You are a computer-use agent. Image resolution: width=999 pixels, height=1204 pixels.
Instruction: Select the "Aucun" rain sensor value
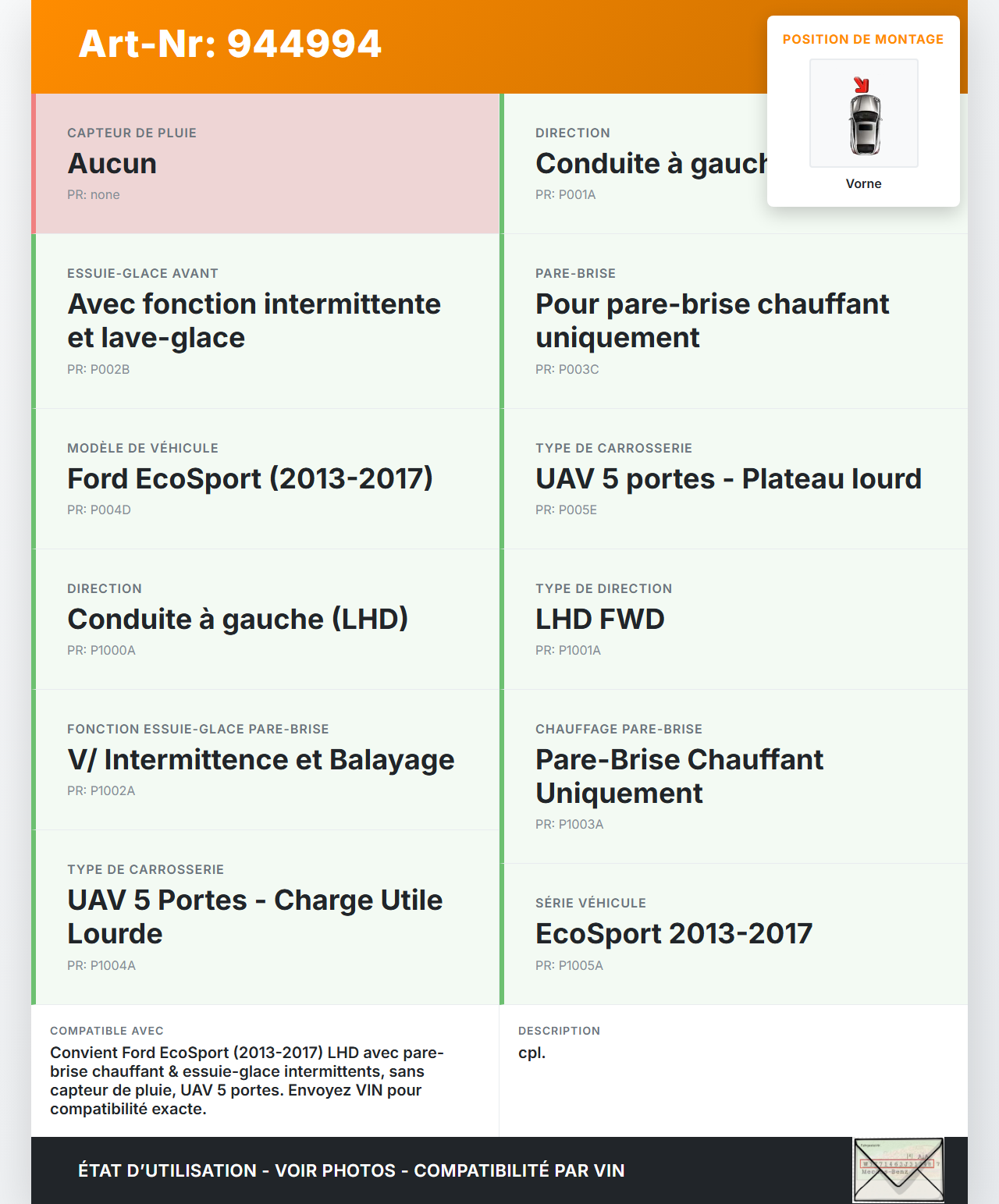(112, 164)
